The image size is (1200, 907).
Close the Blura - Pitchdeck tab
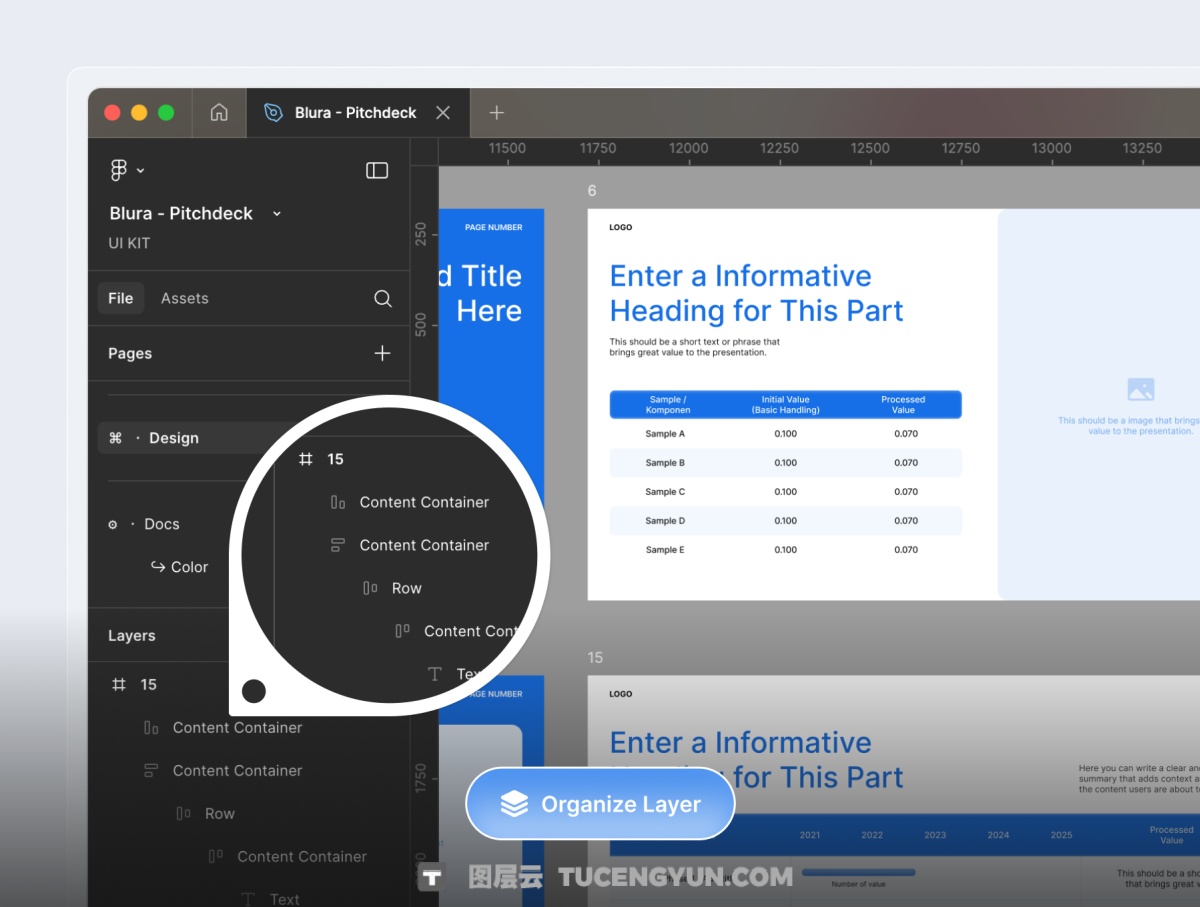(443, 113)
